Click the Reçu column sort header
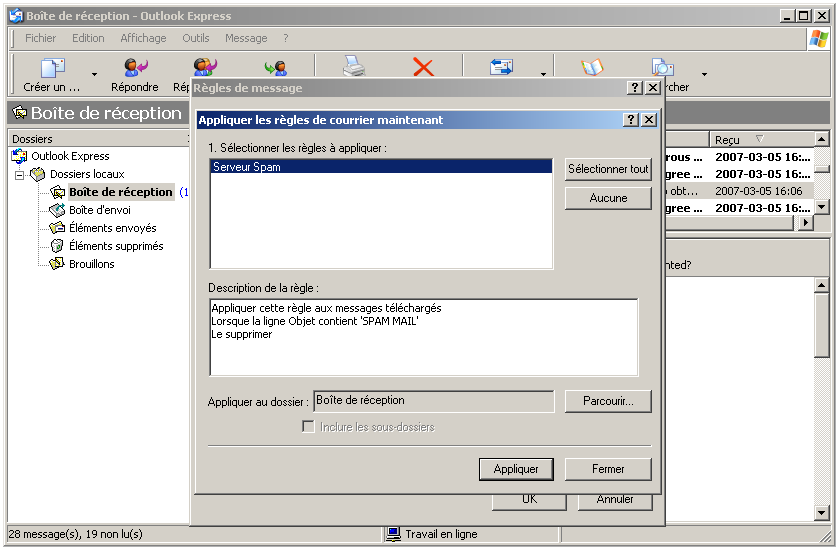Screen dimensions: 840x555 [x=761, y=139]
